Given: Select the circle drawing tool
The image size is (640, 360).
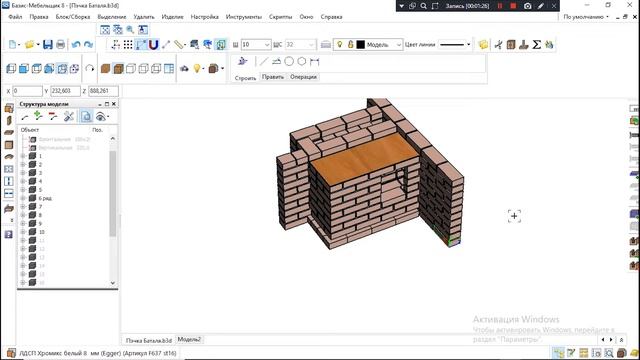Looking at the screenshot, I should [x=289, y=62].
